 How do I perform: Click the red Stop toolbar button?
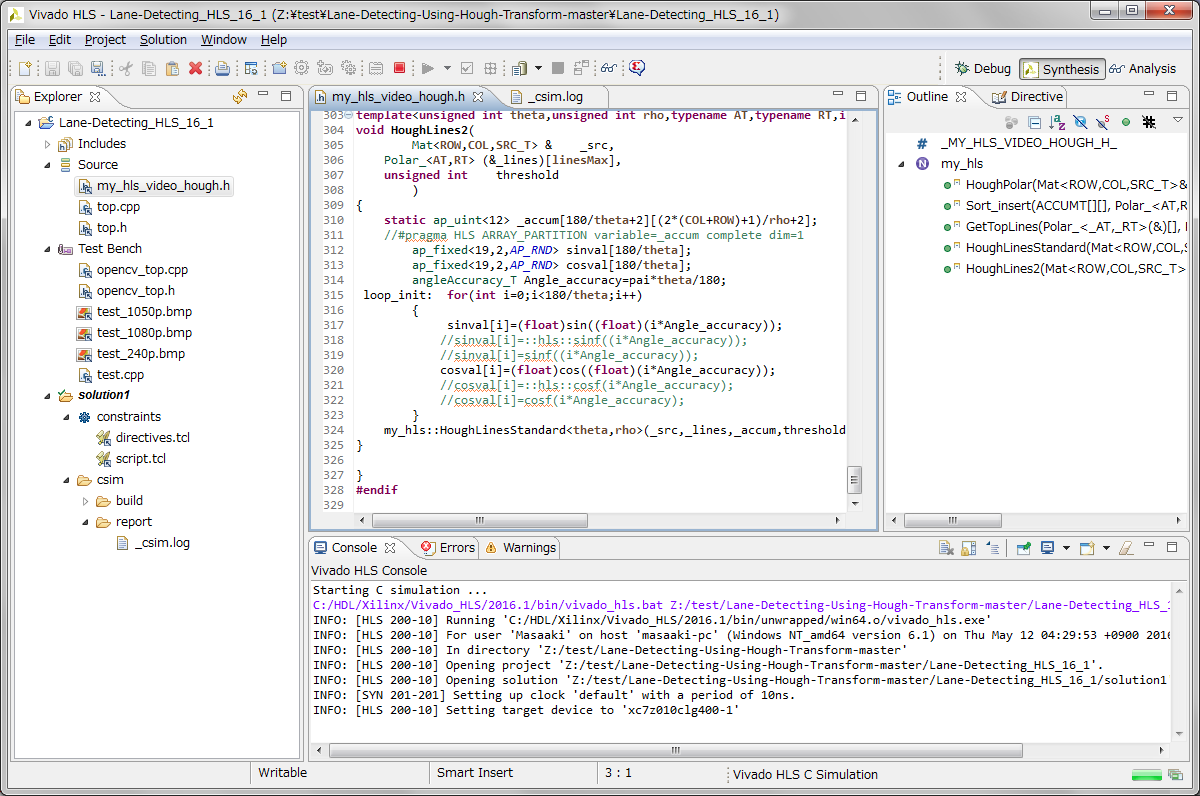click(x=399, y=69)
